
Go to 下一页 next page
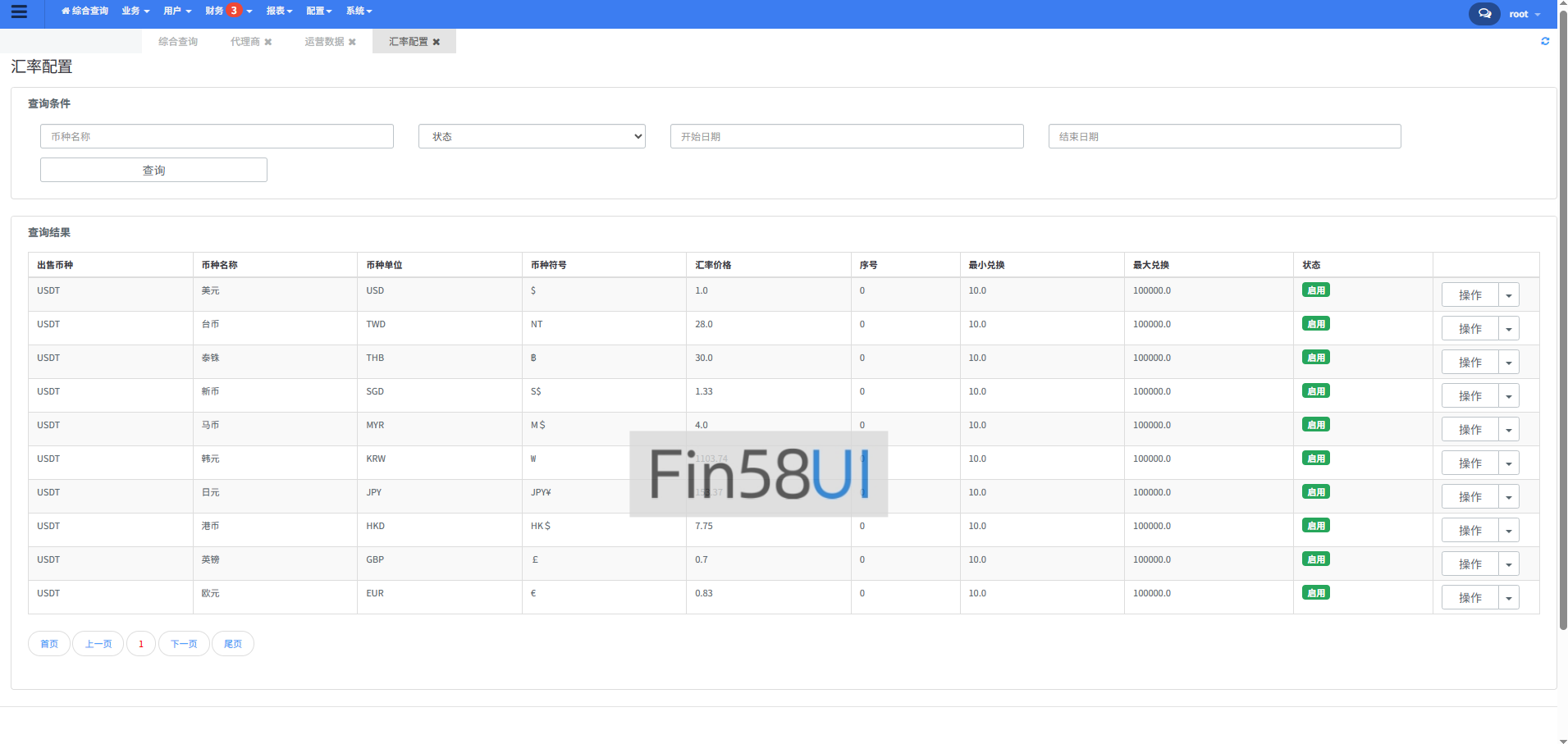coord(184,644)
